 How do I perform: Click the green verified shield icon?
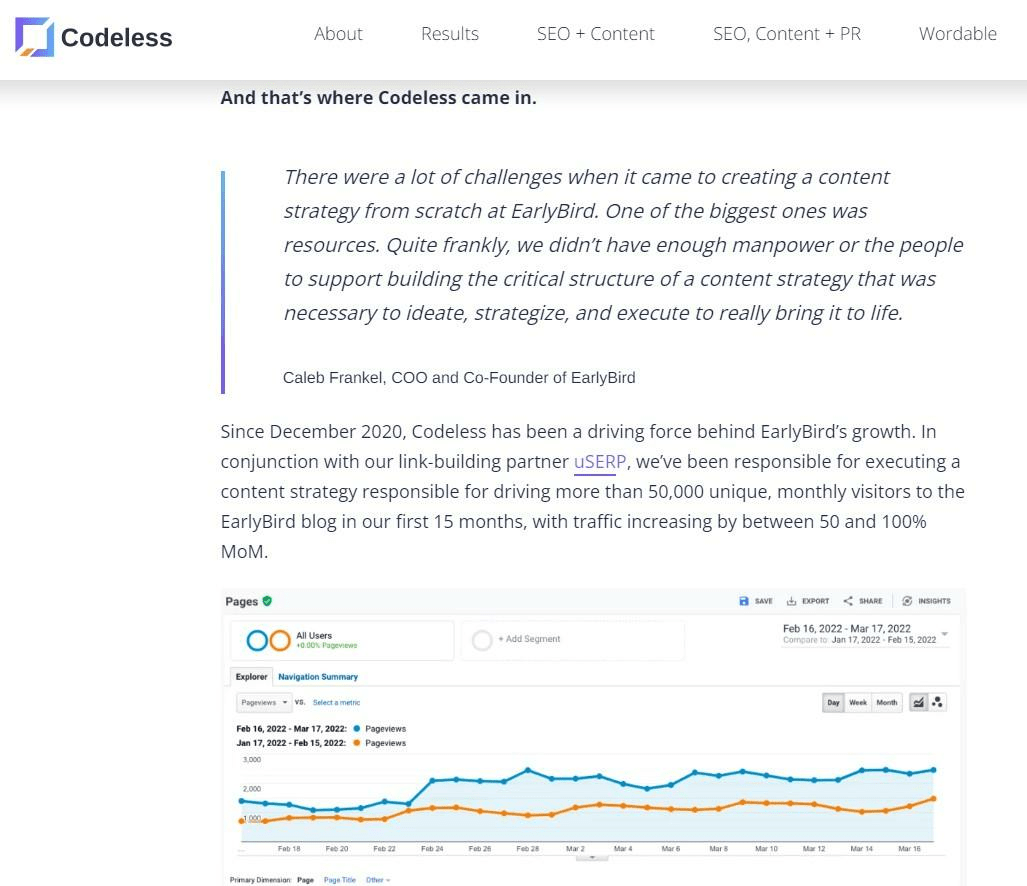pyautogui.click(x=267, y=601)
